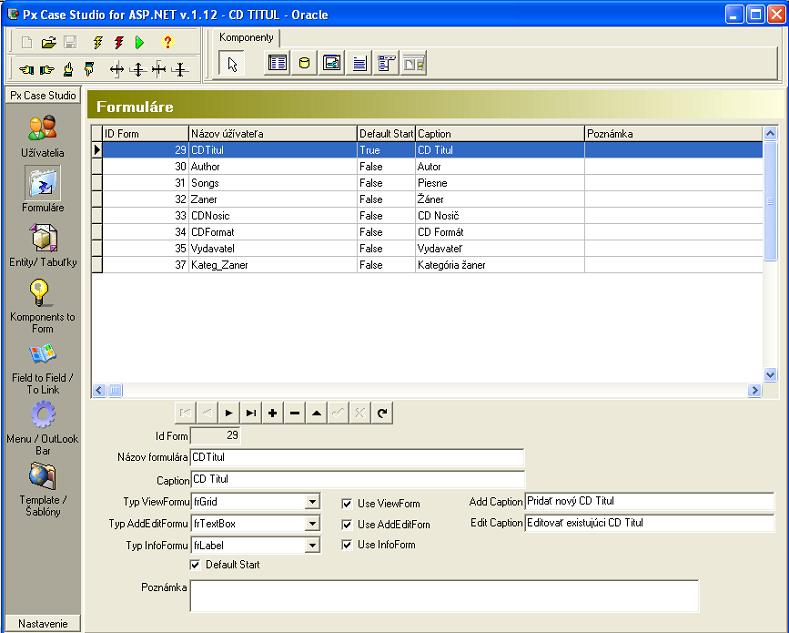789x633 pixels.
Task: Click the Save diskette toolbar icon
Action: pos(70,42)
